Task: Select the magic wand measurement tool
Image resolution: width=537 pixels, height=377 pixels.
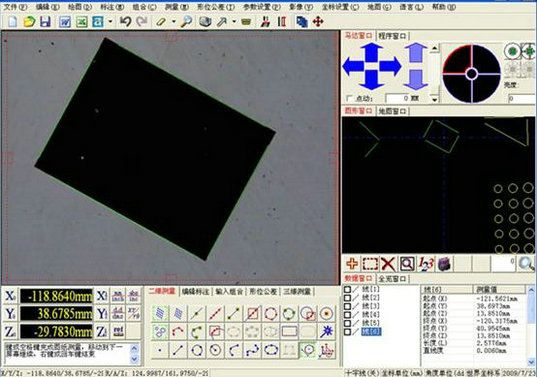Action: click(326, 331)
